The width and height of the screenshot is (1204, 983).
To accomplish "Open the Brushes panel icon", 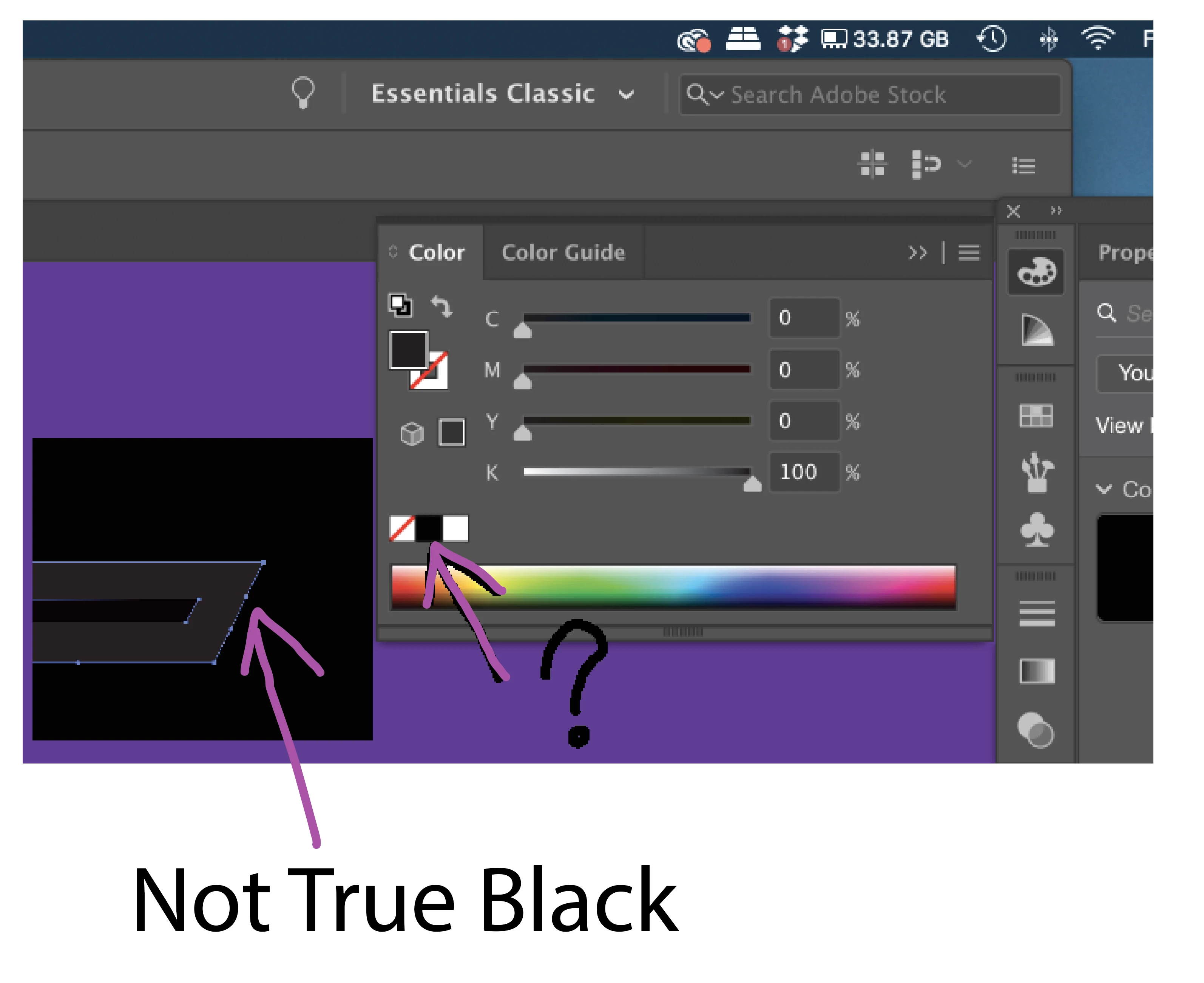I will [x=1037, y=472].
